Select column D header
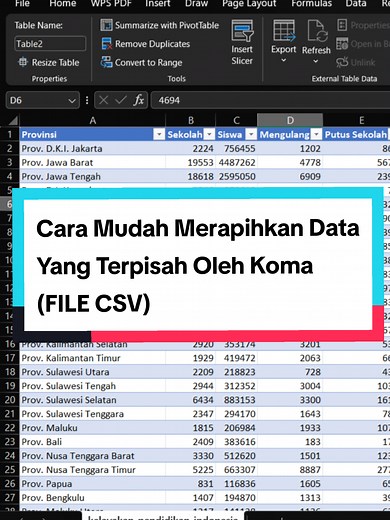Viewport: 390px width, 520px height. 290,120
